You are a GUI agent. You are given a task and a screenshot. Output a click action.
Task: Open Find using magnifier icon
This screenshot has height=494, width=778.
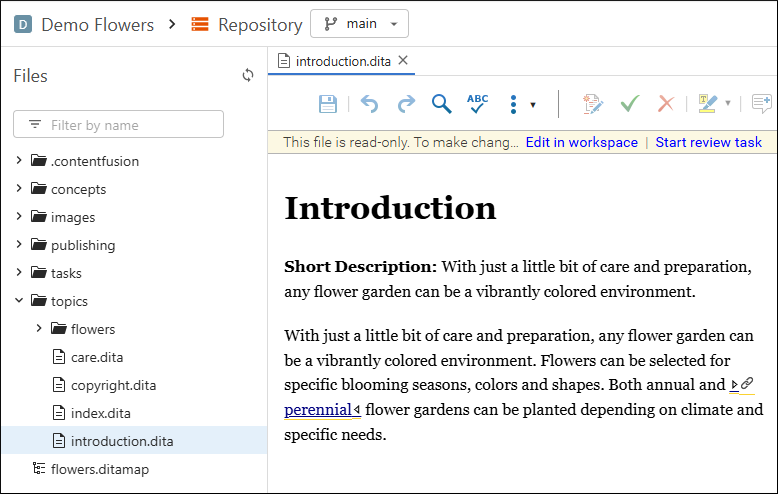coord(441,104)
